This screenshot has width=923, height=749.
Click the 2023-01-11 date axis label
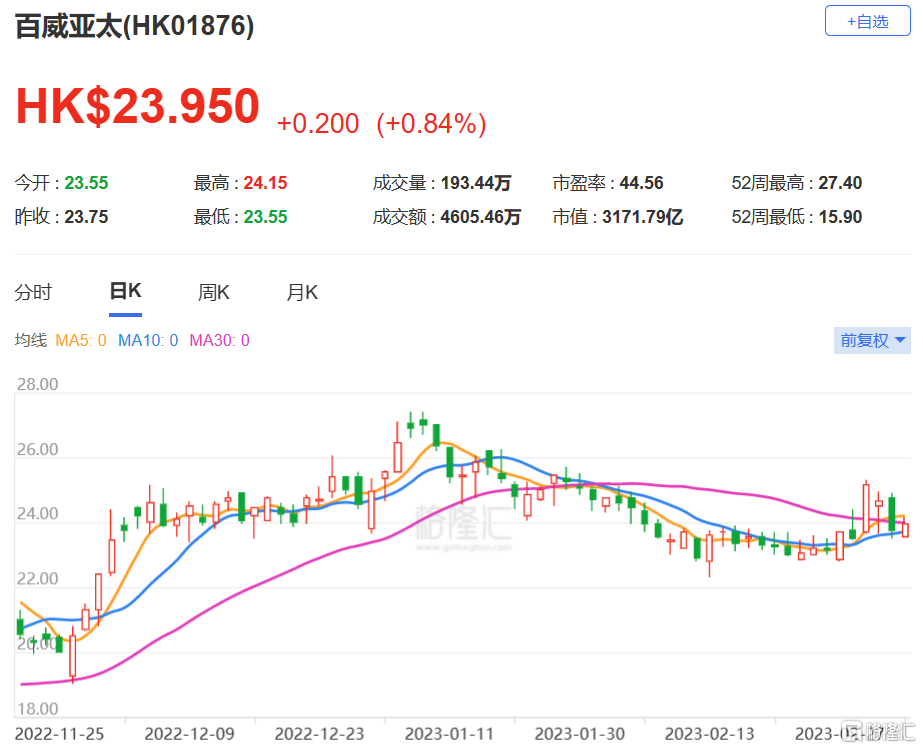(x=449, y=734)
